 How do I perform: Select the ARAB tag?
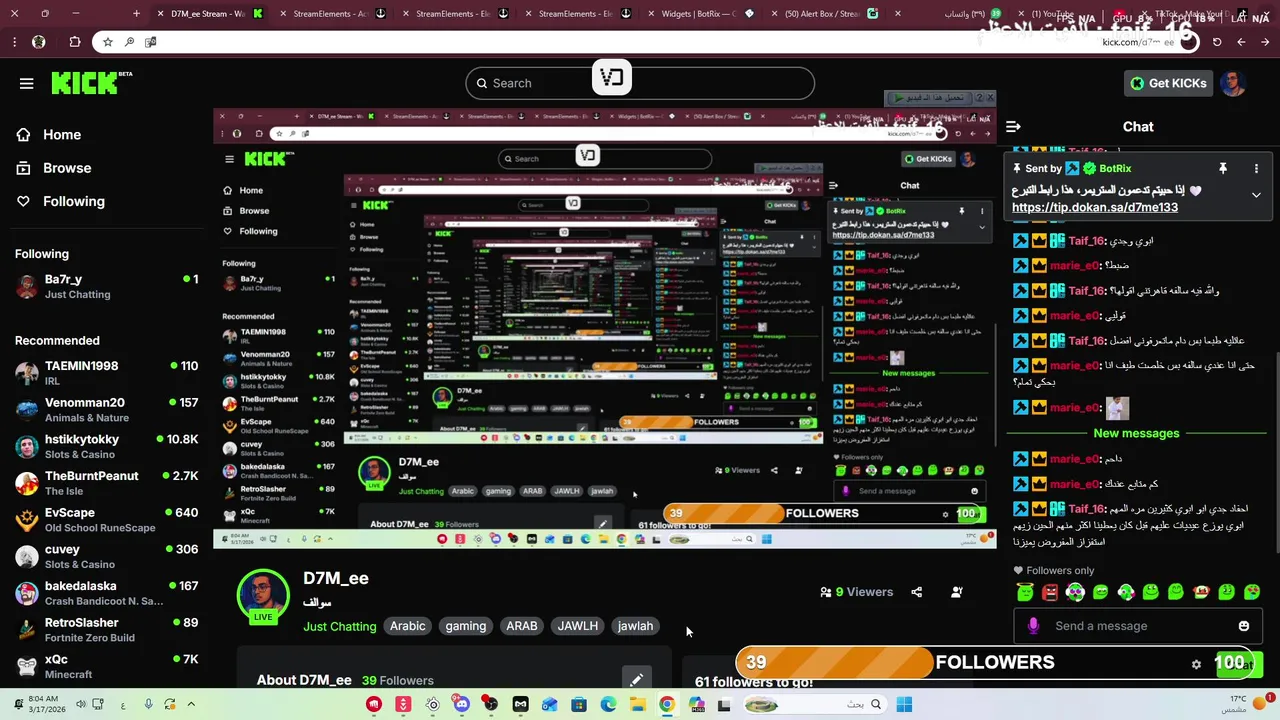coord(522,626)
